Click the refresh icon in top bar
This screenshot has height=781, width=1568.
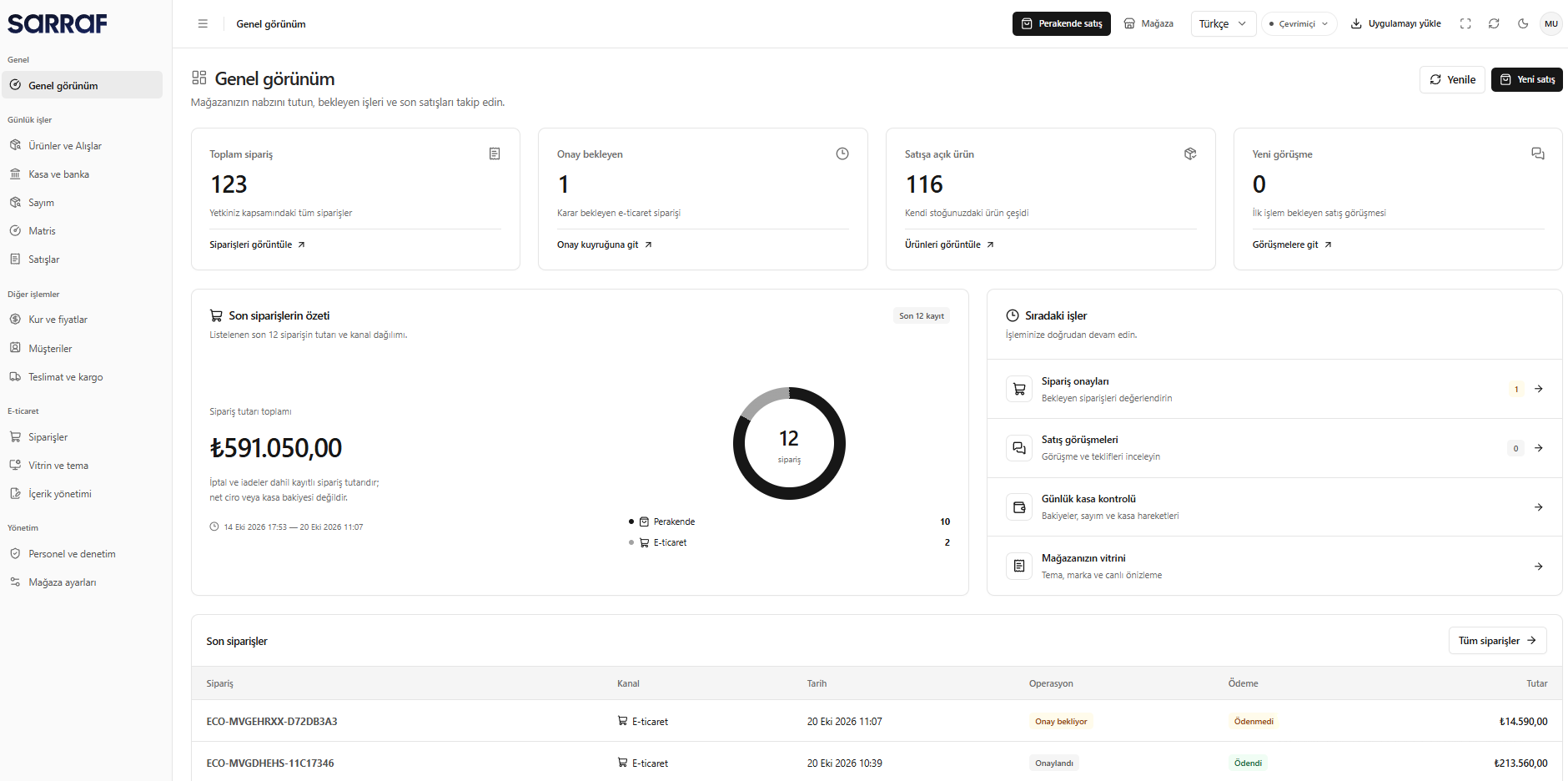pos(1494,24)
